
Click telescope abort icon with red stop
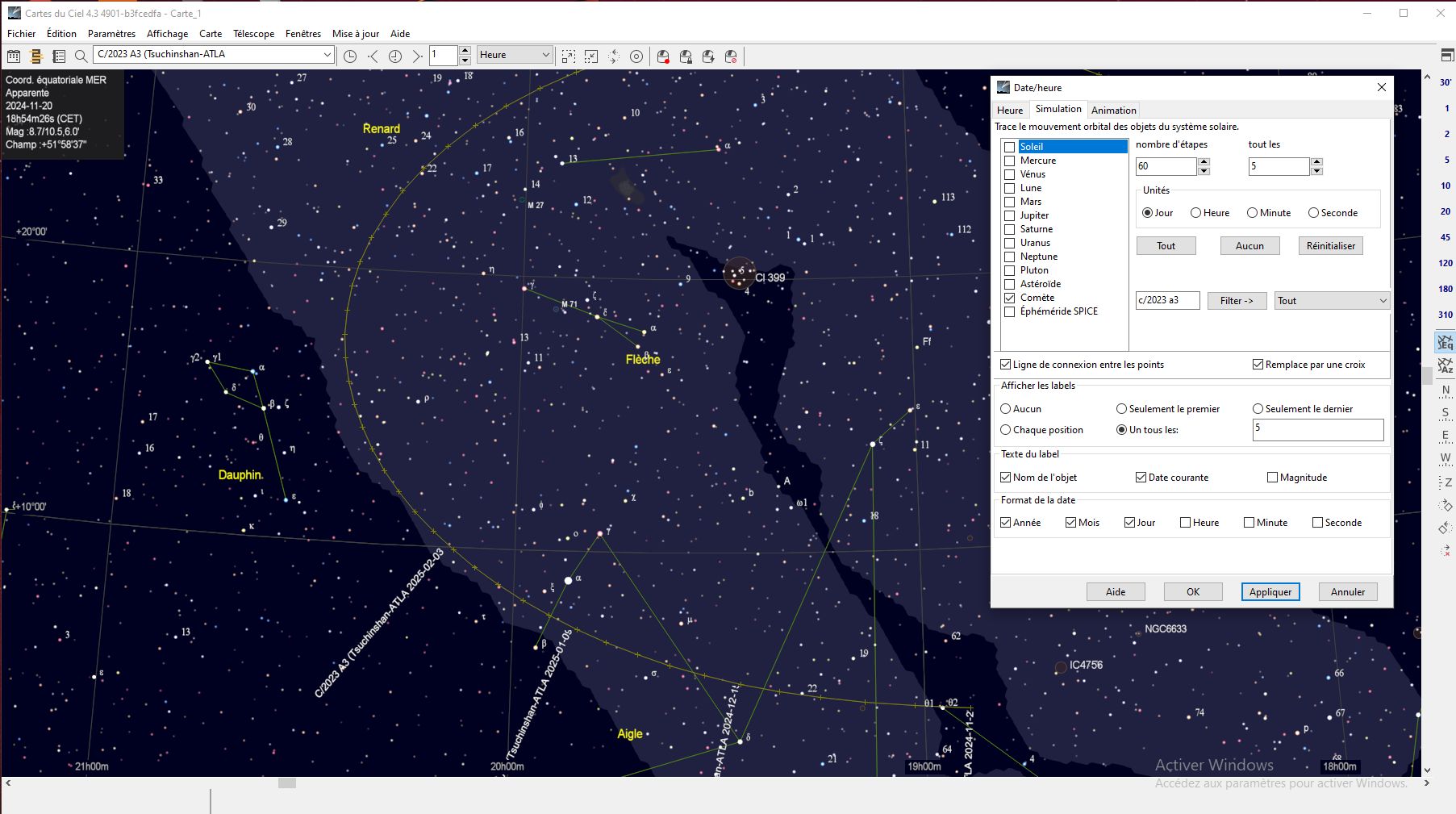coord(731,56)
